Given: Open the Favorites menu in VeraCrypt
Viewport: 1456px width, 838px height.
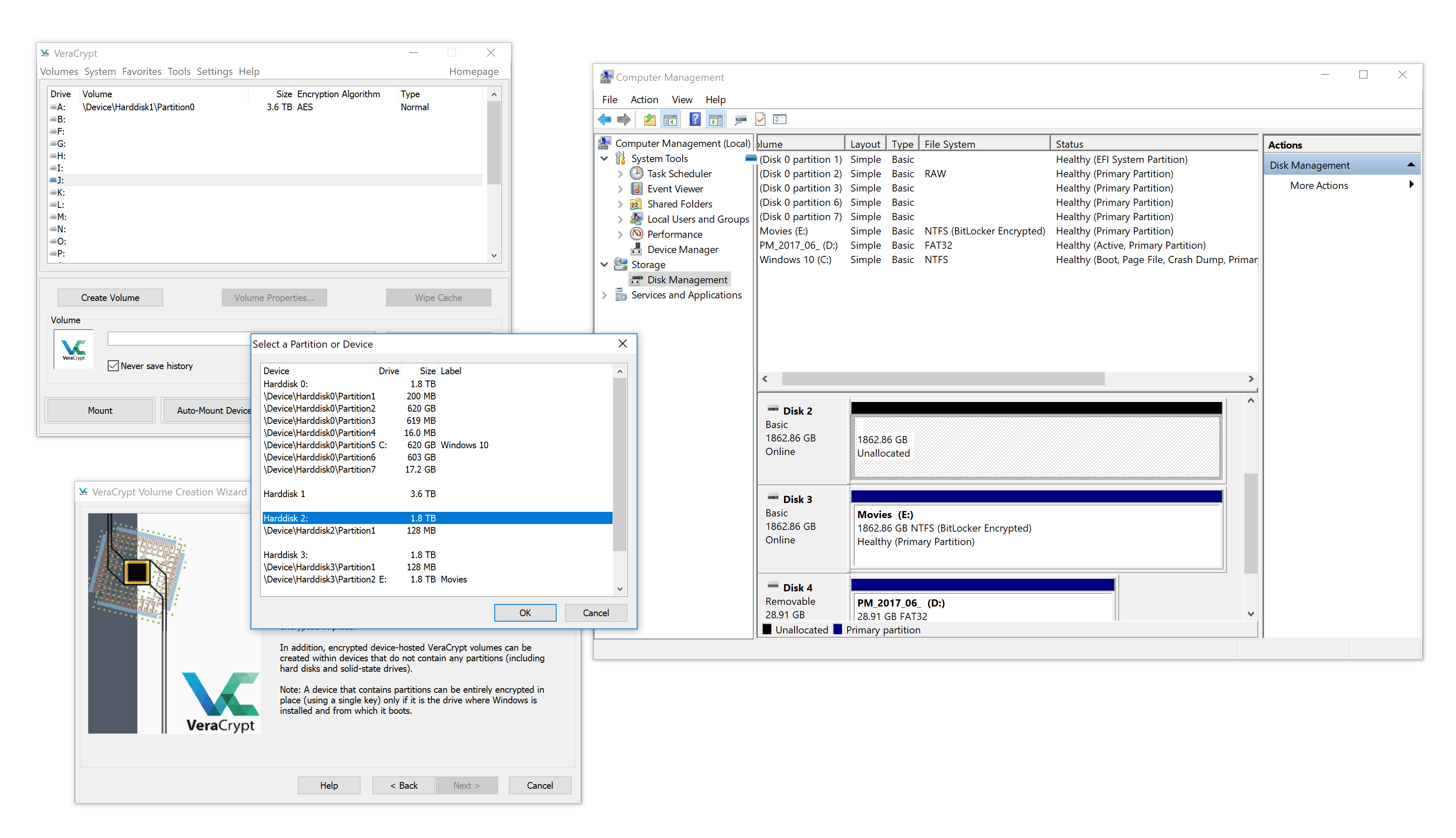Looking at the screenshot, I should (x=141, y=72).
